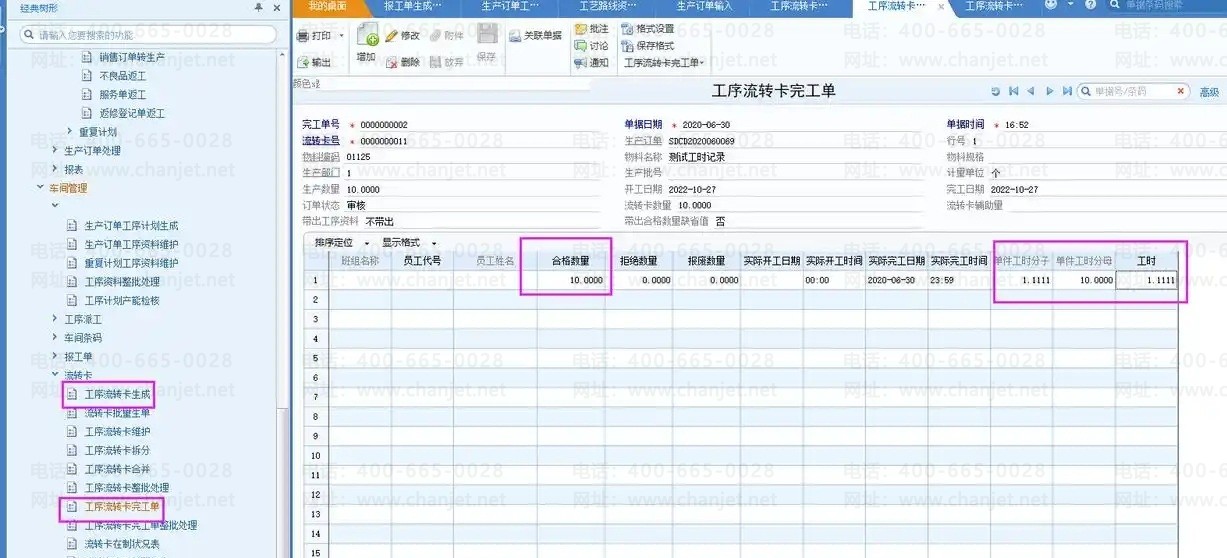Jump to the first record navigation arrow
This screenshot has height=558, width=1227.
(x=1014, y=91)
